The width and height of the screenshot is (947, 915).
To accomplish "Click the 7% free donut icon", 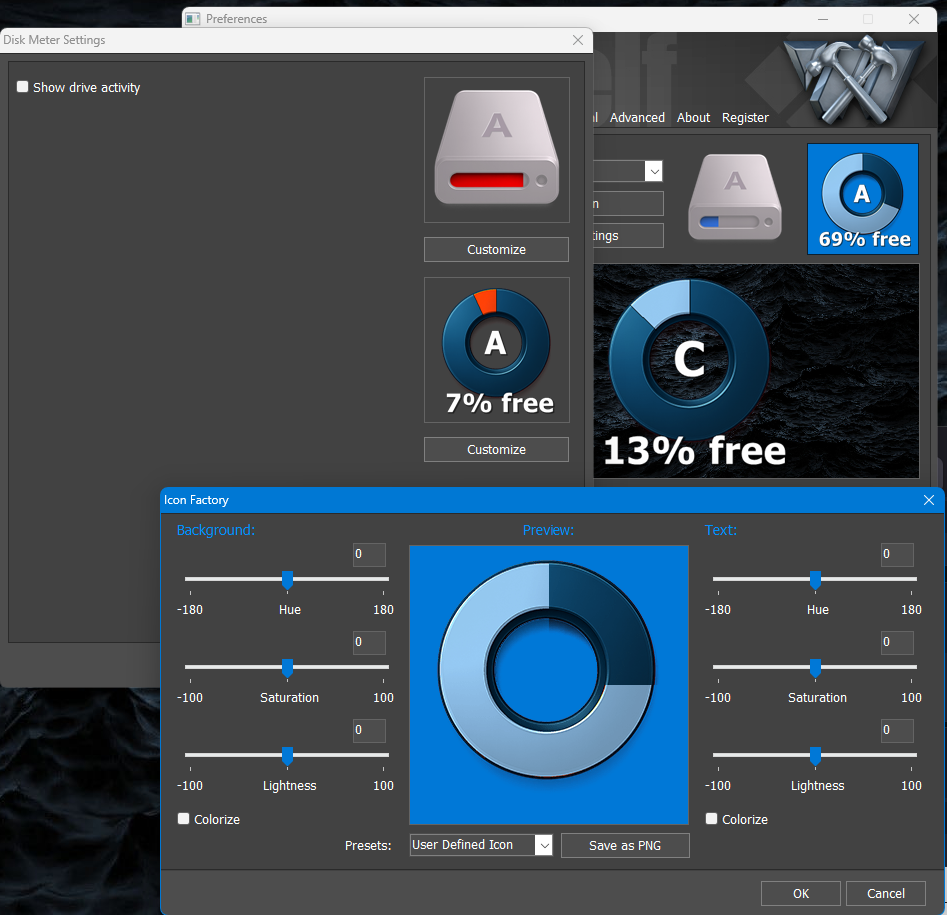I will [x=496, y=350].
